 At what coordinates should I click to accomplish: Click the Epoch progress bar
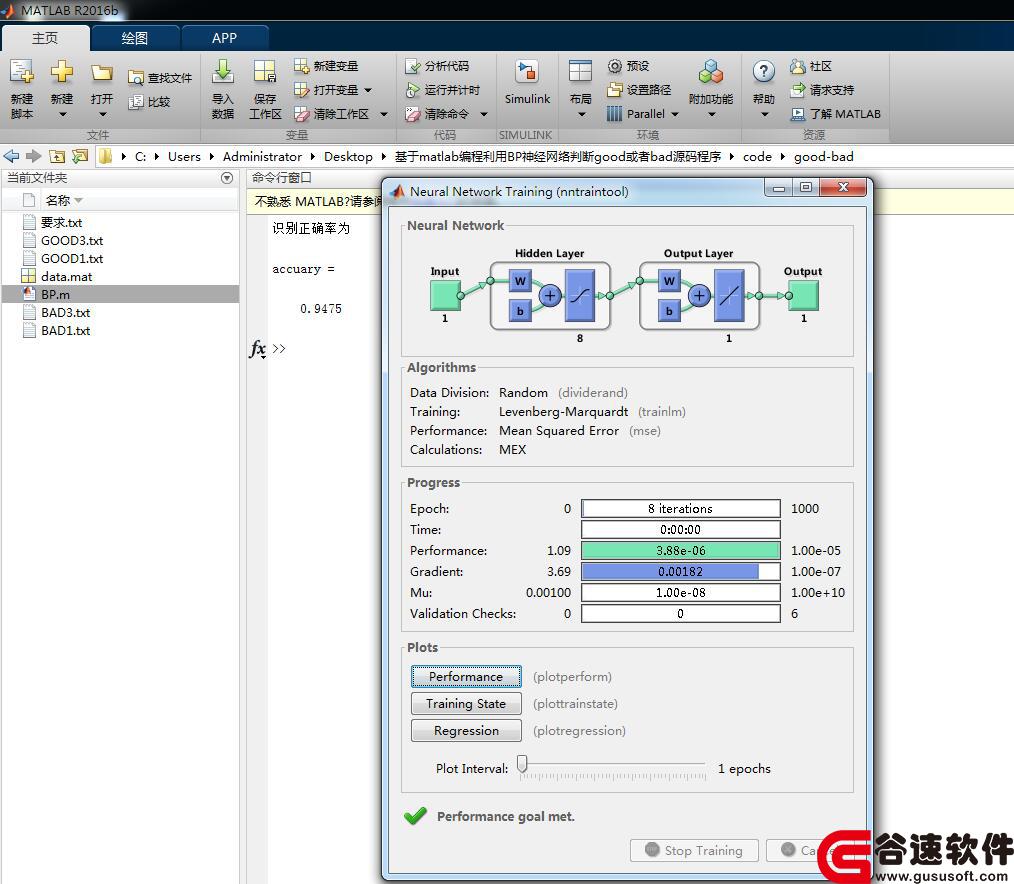pyautogui.click(x=680, y=508)
